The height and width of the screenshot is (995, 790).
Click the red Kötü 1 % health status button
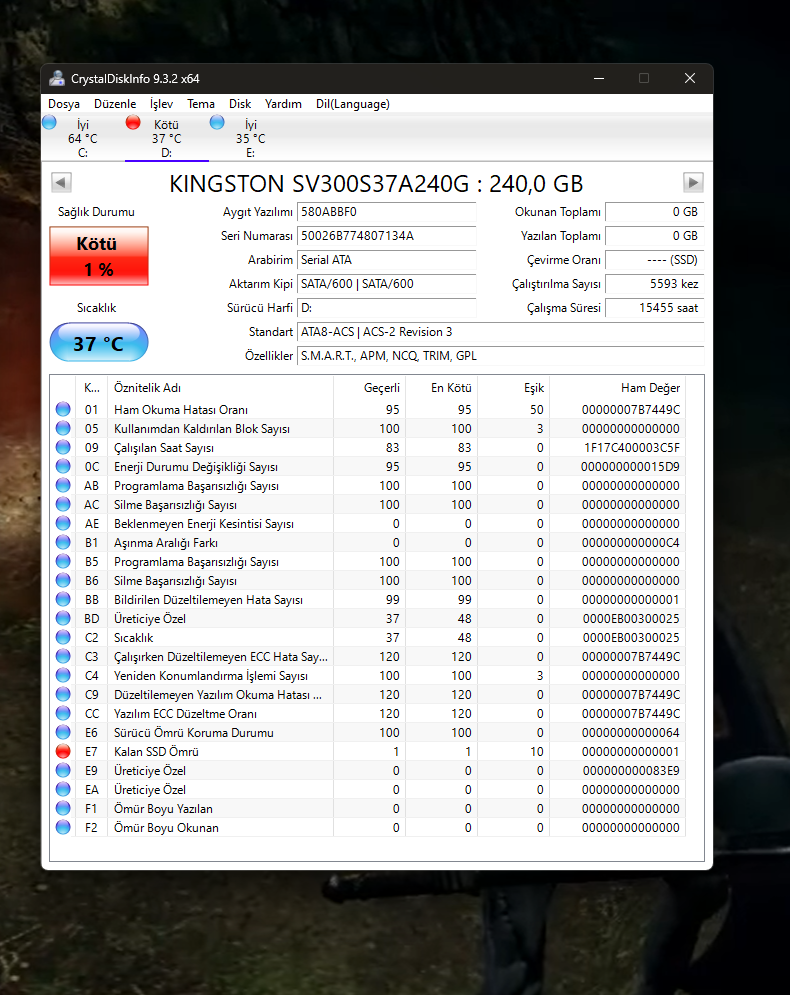coord(99,256)
